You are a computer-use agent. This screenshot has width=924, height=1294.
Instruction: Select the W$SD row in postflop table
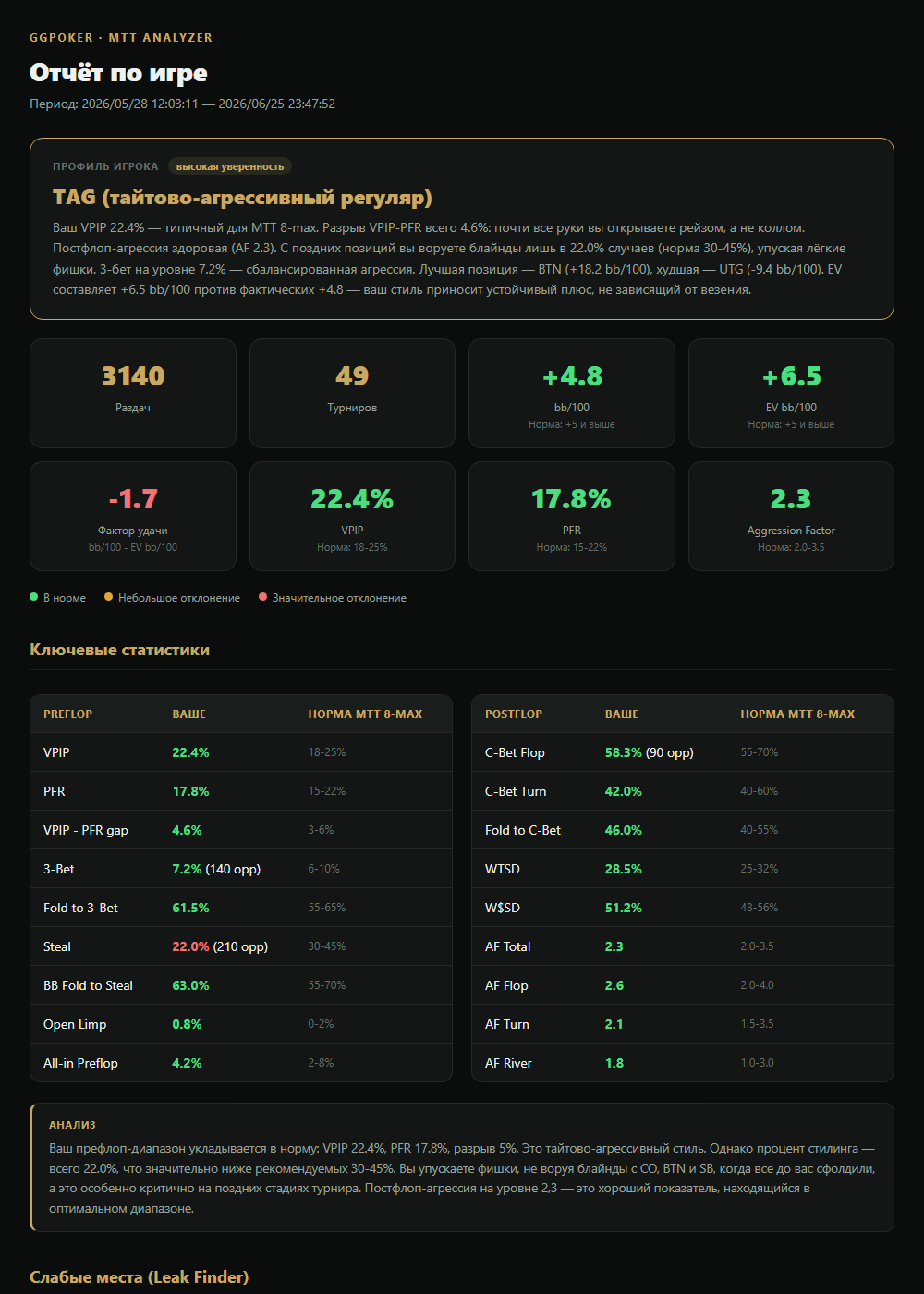683,908
